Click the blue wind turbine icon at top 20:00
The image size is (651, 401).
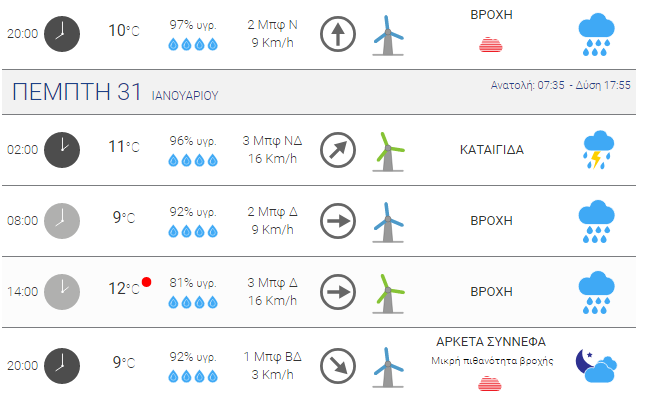click(388, 35)
